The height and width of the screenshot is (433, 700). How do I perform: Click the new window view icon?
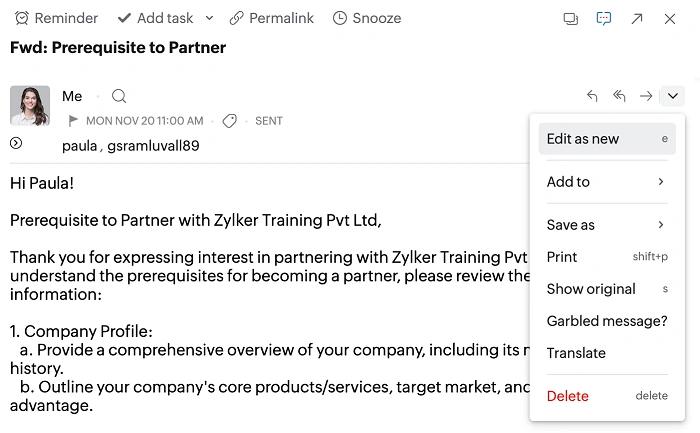pyautogui.click(x=571, y=18)
